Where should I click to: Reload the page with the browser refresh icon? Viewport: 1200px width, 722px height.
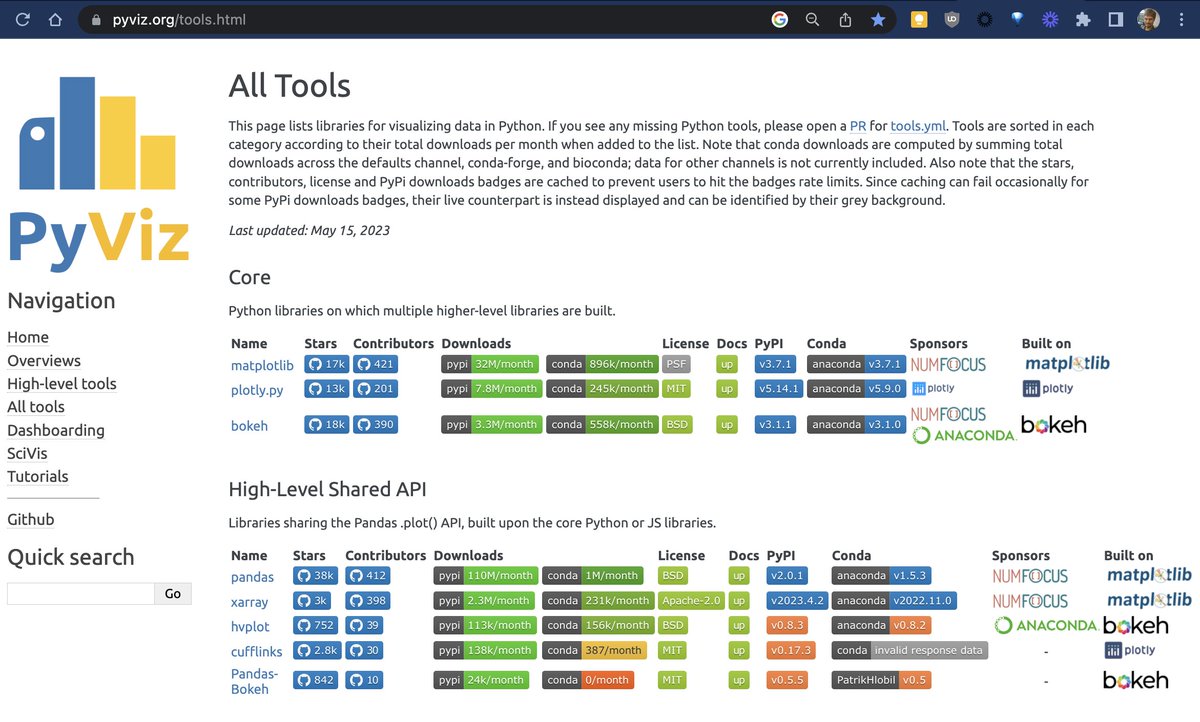click(x=23, y=19)
